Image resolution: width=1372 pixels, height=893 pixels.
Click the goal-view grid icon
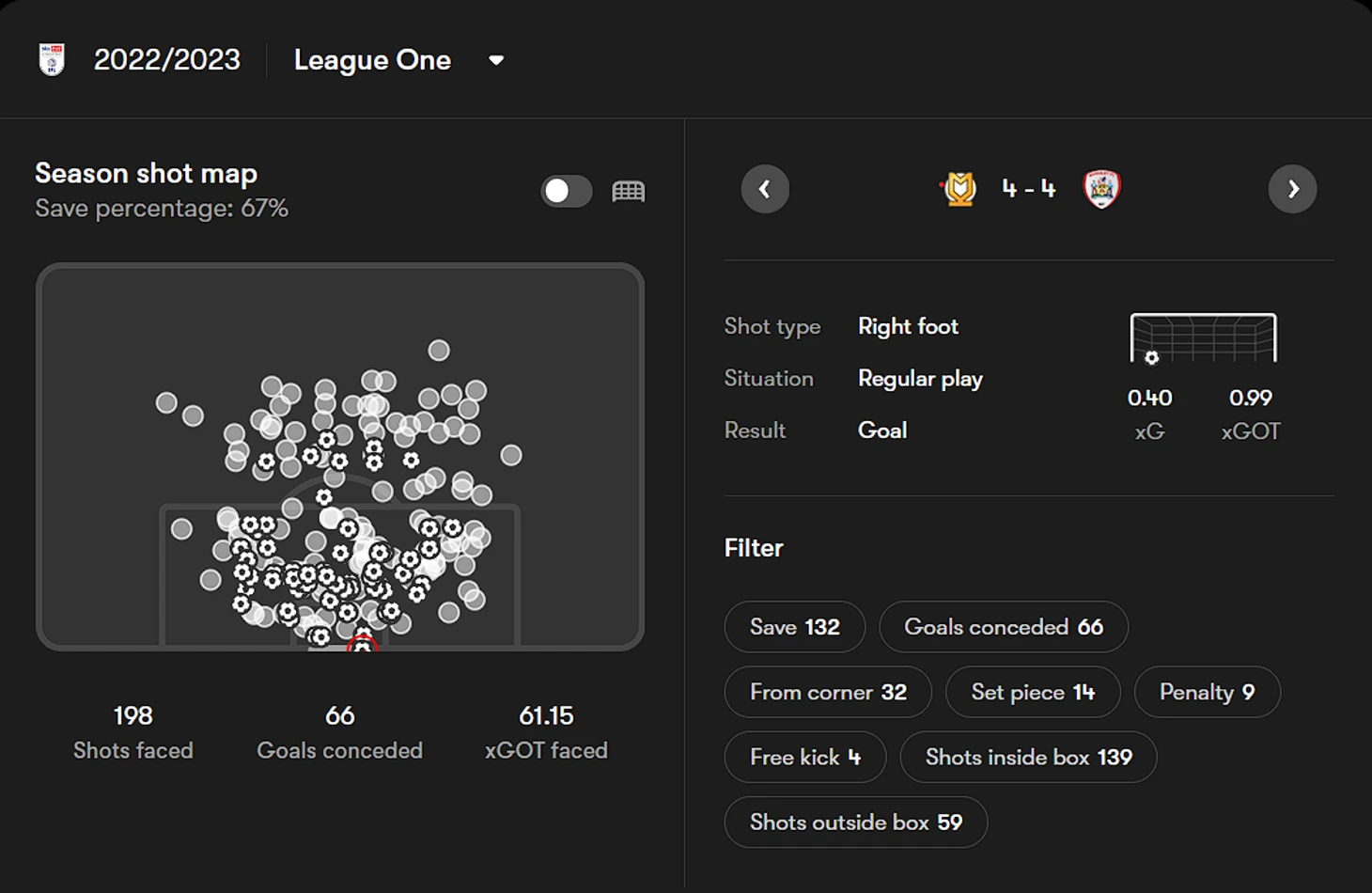628,192
